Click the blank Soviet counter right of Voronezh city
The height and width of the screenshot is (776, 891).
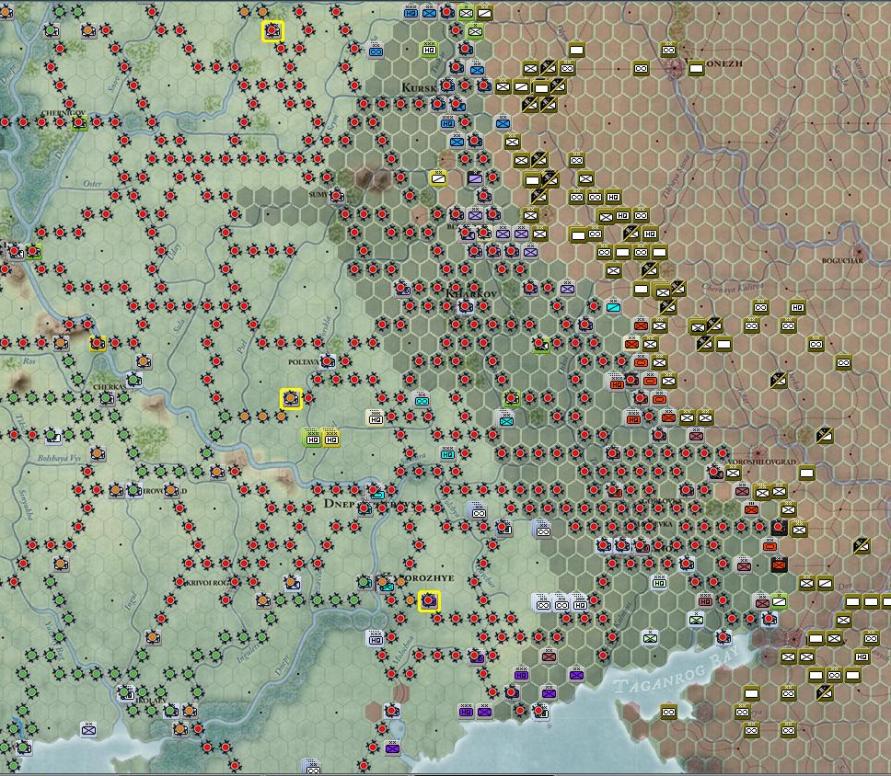coord(696,68)
